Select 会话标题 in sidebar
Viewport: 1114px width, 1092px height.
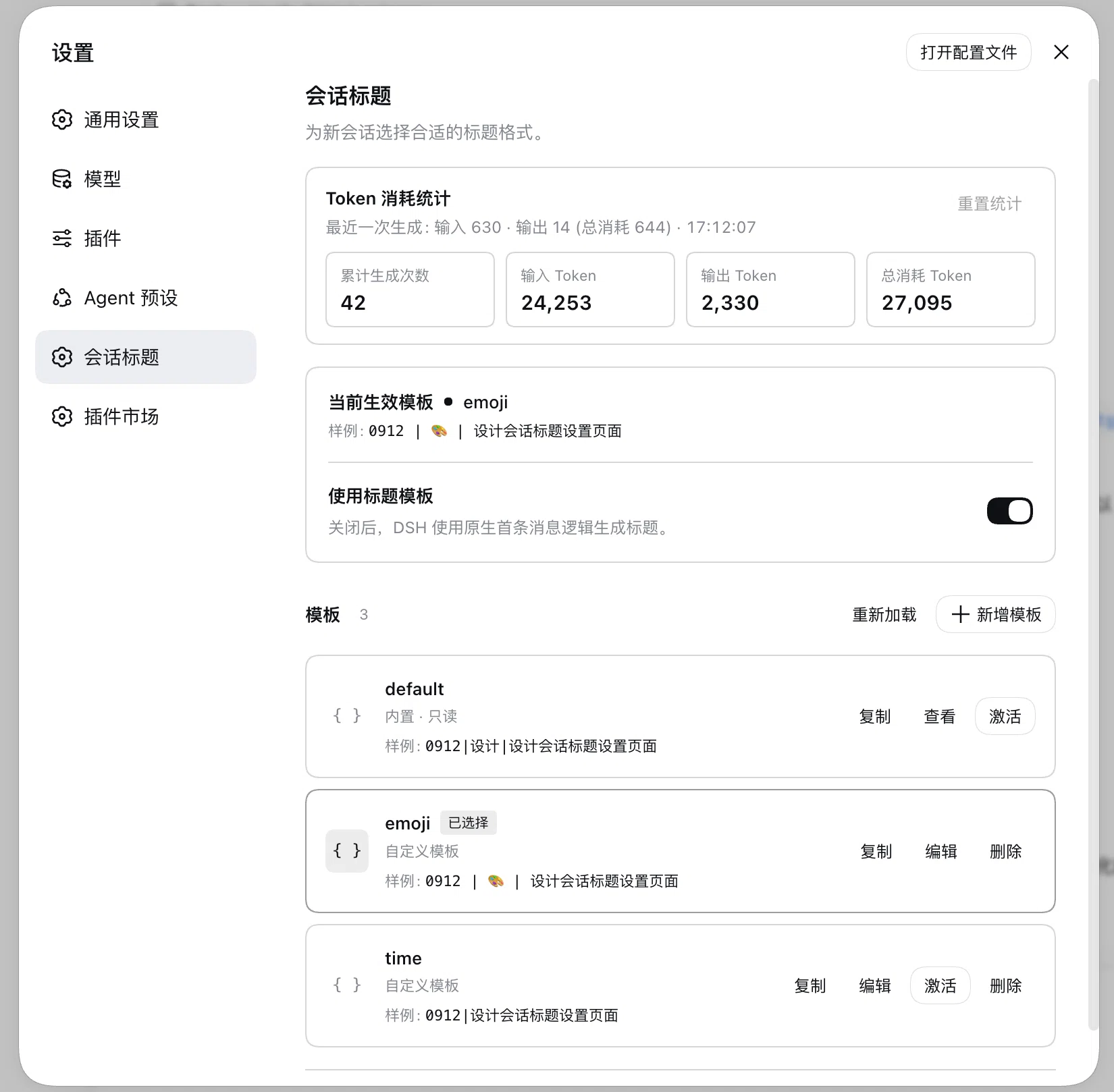(146, 357)
